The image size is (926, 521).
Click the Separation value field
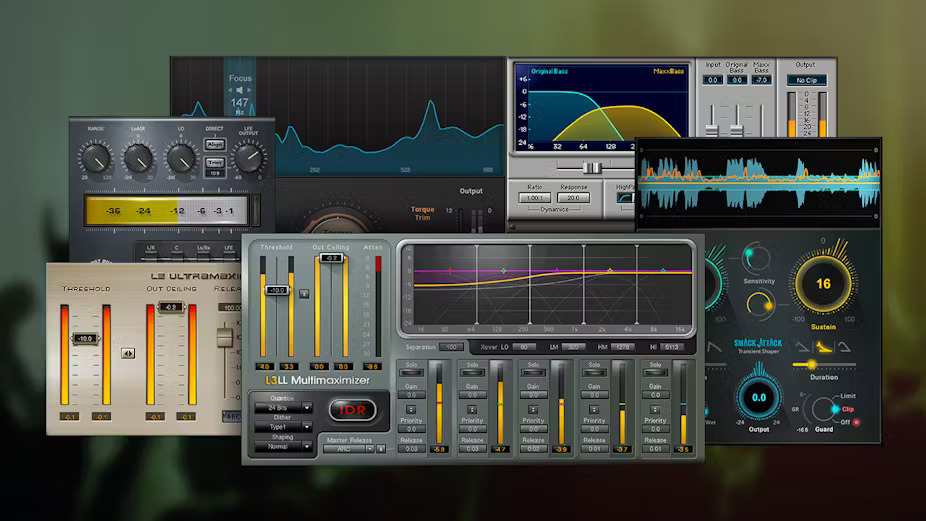pos(452,347)
